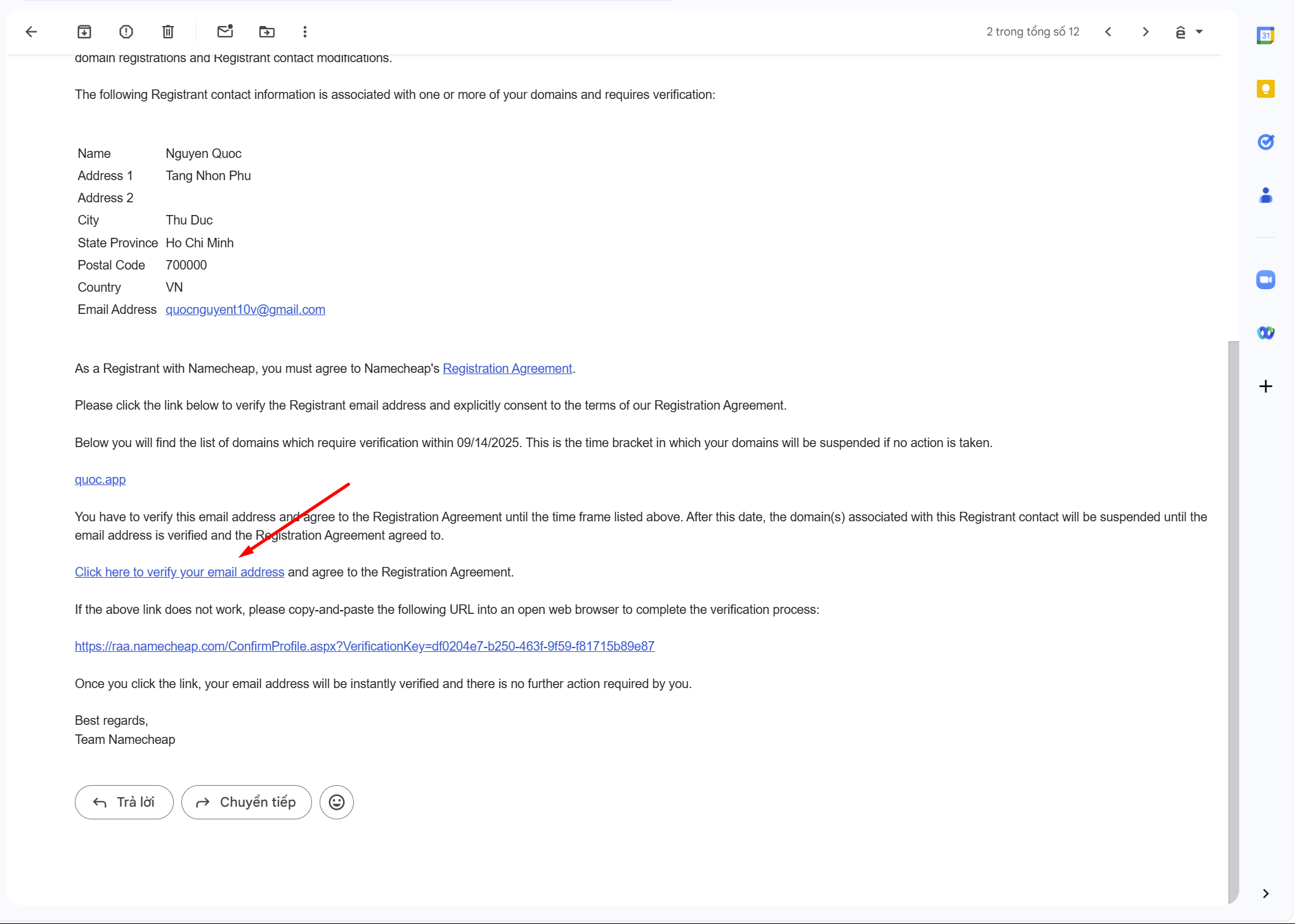The width and height of the screenshot is (1295, 924).
Task: Open Zoom add-on in side panel
Action: click(x=1265, y=280)
